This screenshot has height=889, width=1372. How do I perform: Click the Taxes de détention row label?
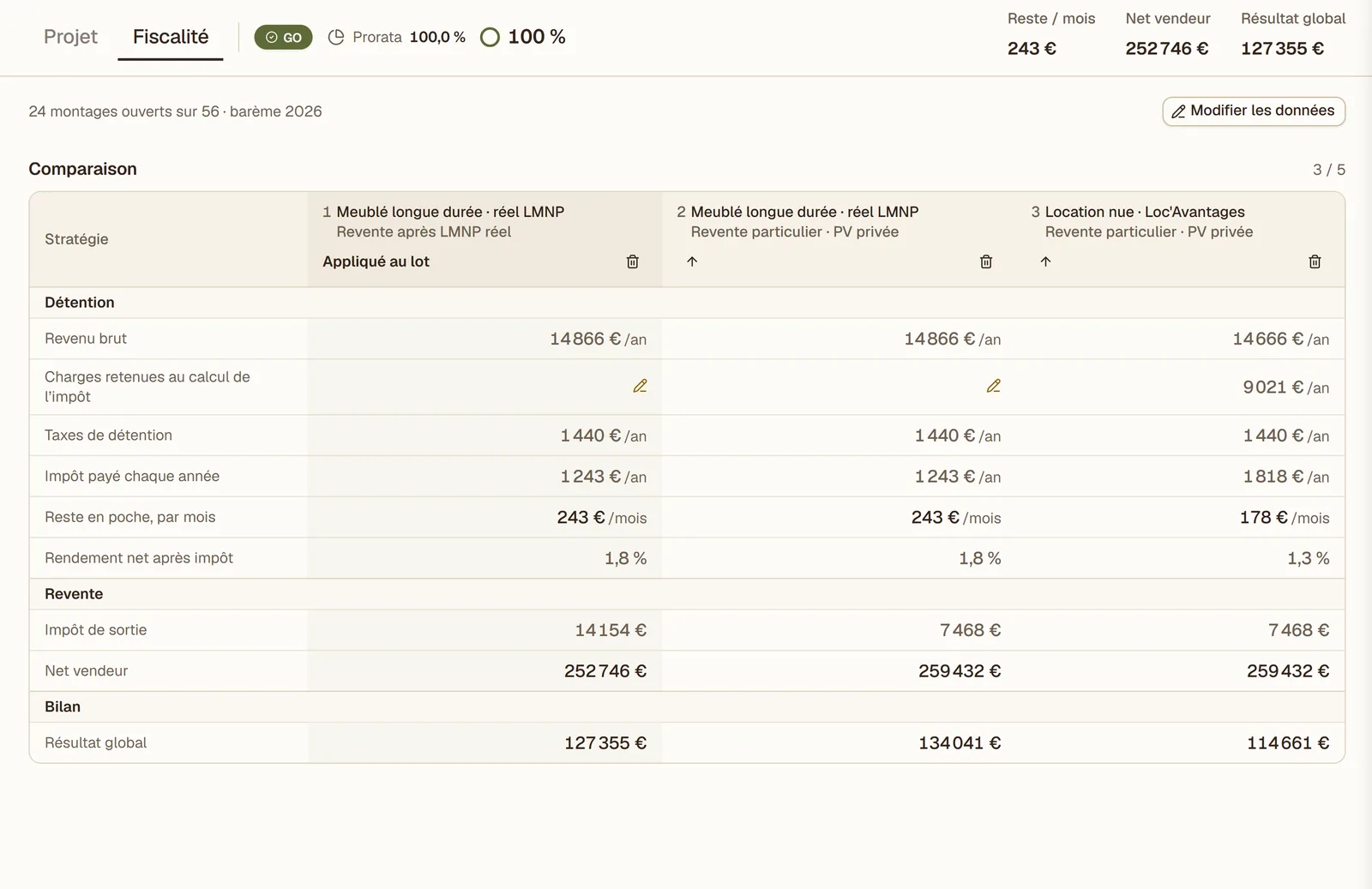(108, 435)
